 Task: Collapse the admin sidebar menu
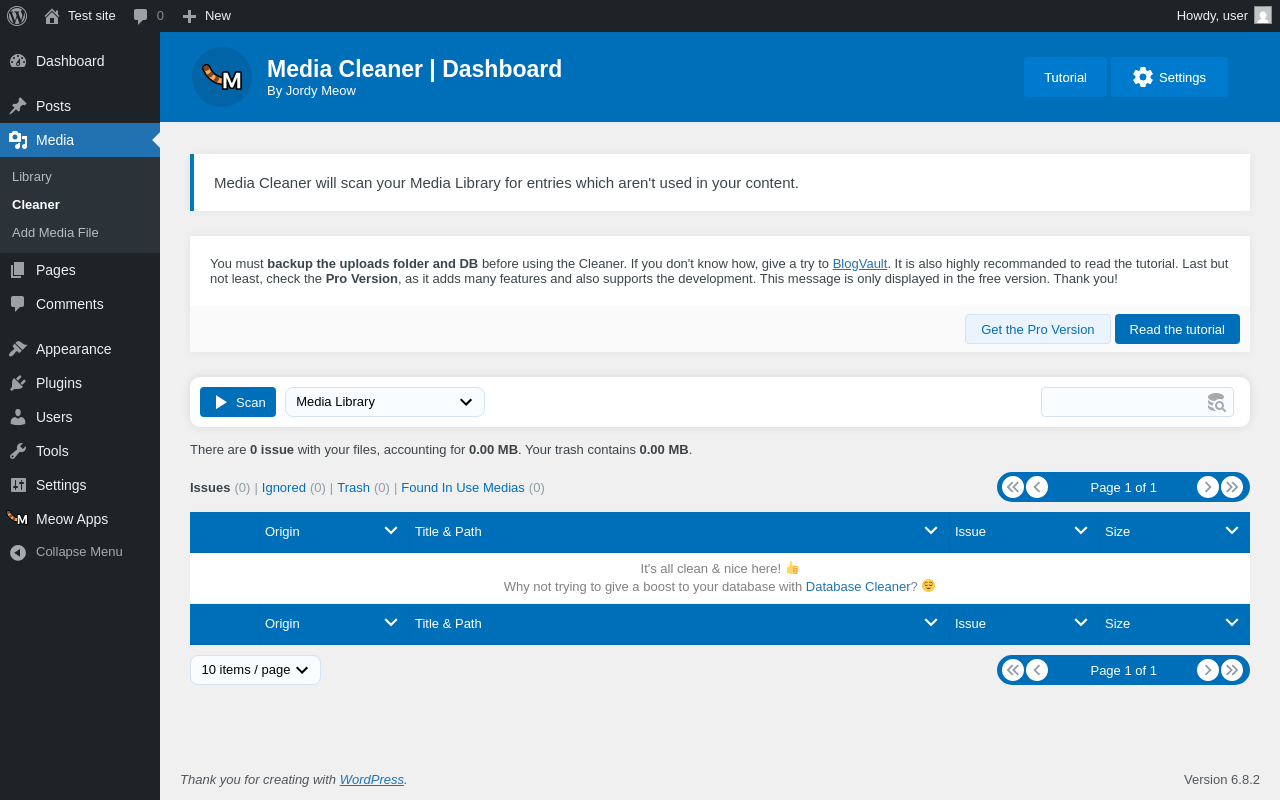coord(80,552)
